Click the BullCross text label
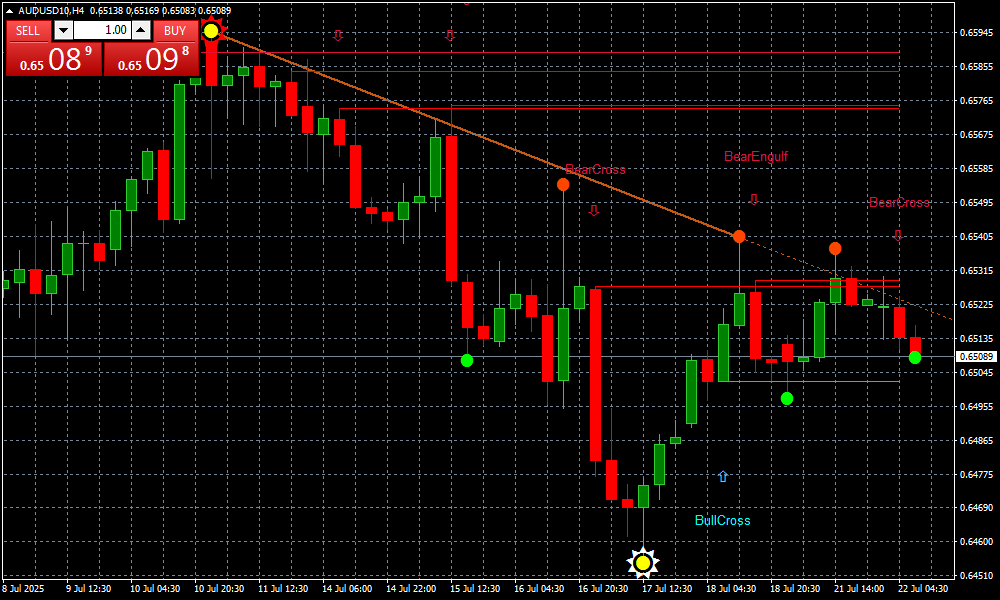The image size is (1000, 600). pyautogui.click(x=722, y=521)
